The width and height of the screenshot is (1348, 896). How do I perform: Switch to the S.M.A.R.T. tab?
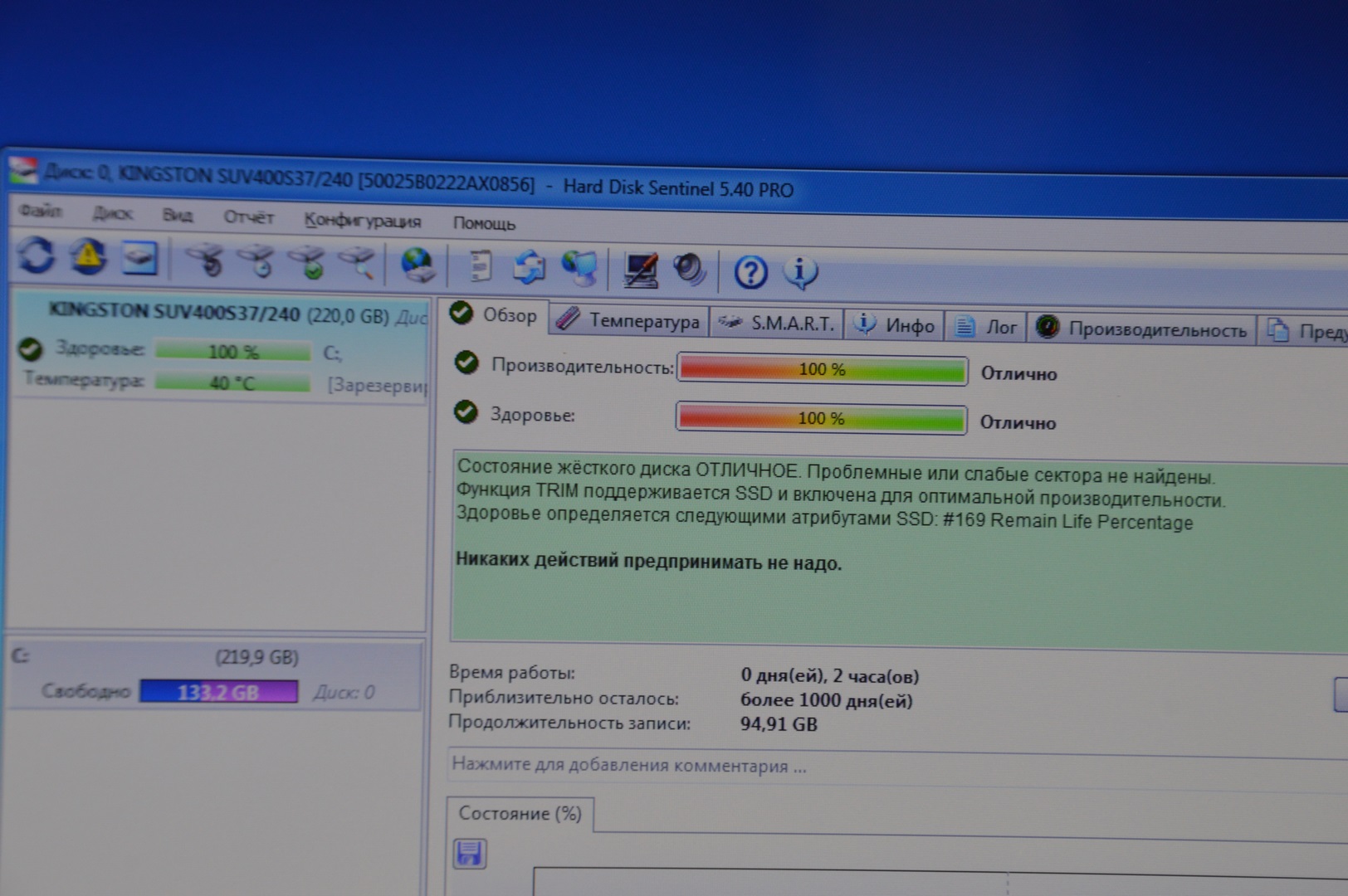(777, 324)
